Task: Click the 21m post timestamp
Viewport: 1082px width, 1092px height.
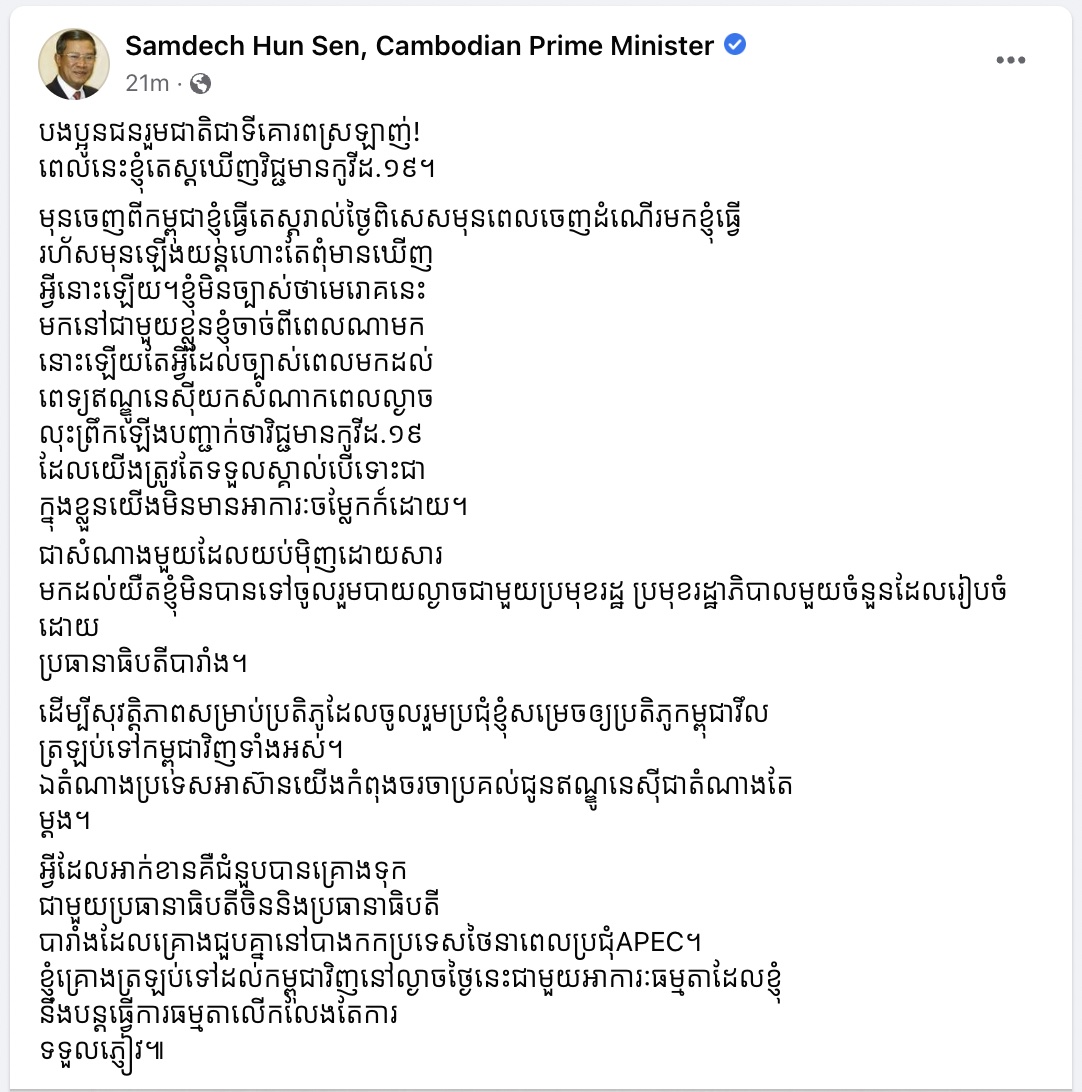Action: click(x=147, y=83)
